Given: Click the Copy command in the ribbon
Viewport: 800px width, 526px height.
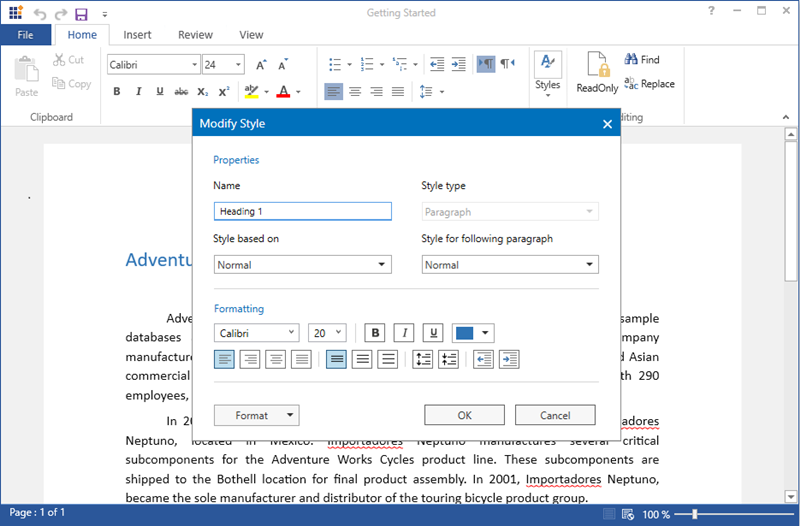Looking at the screenshot, I should pyautogui.click(x=71, y=84).
